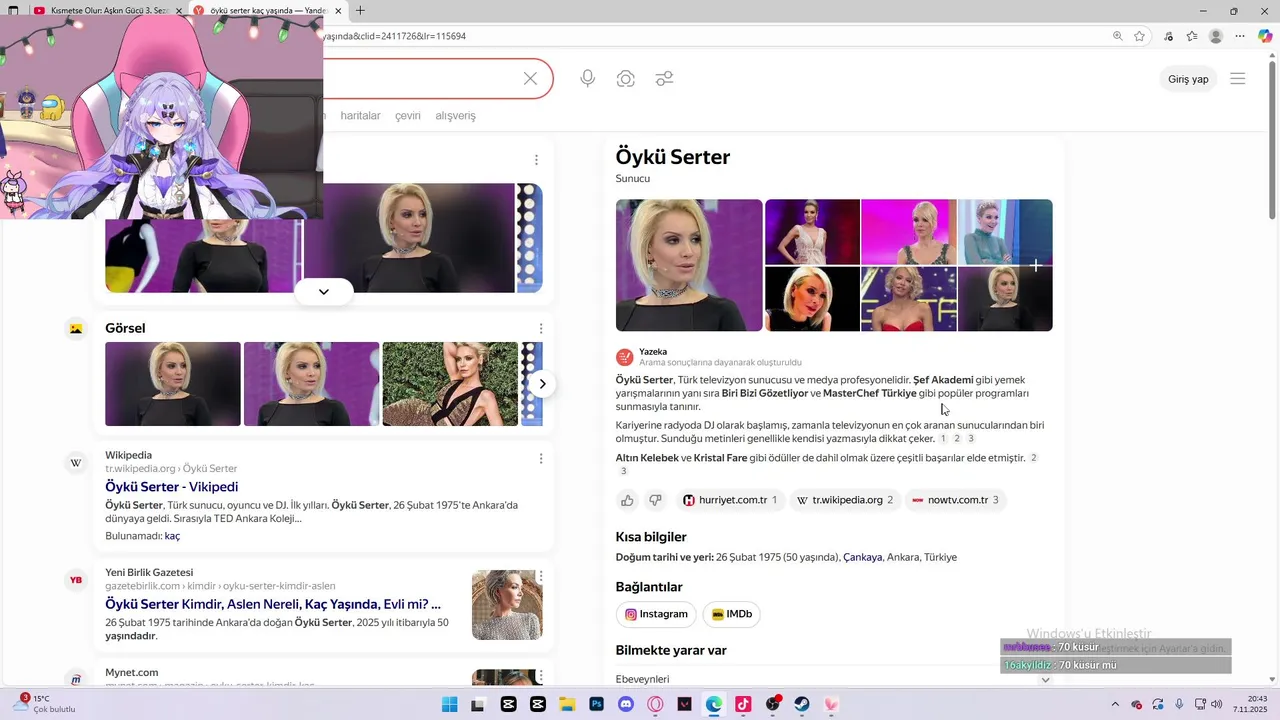
Task: Zoom magnifier icon in address bar
Action: coord(1118,36)
